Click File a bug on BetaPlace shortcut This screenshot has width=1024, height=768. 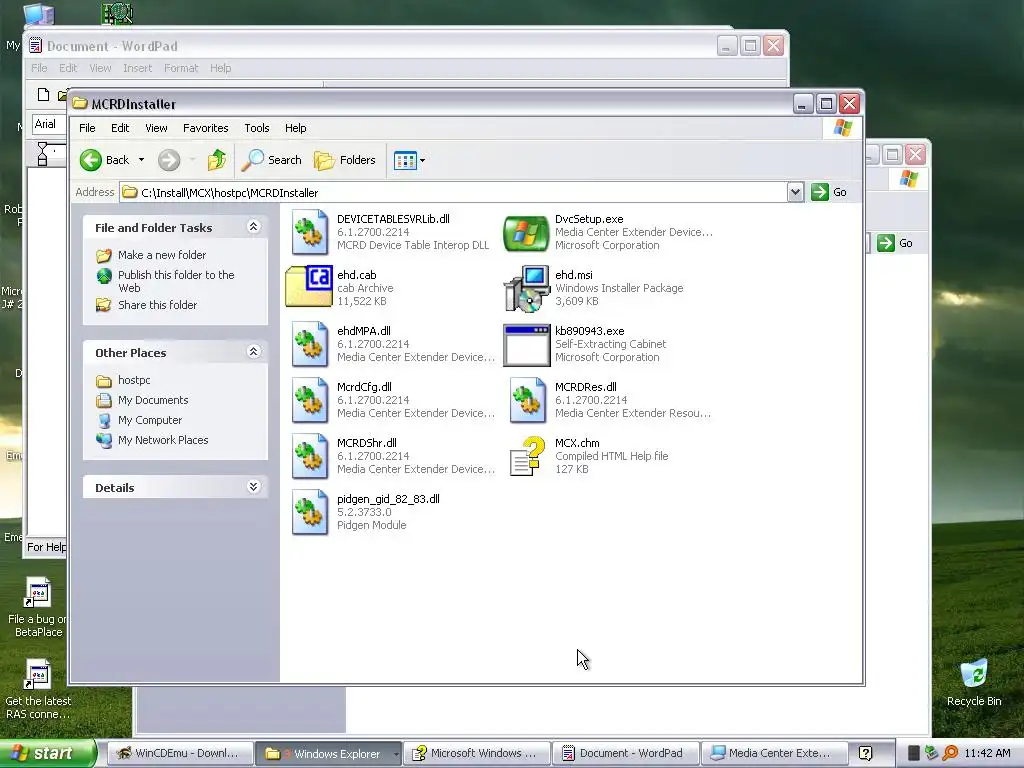pos(37,607)
